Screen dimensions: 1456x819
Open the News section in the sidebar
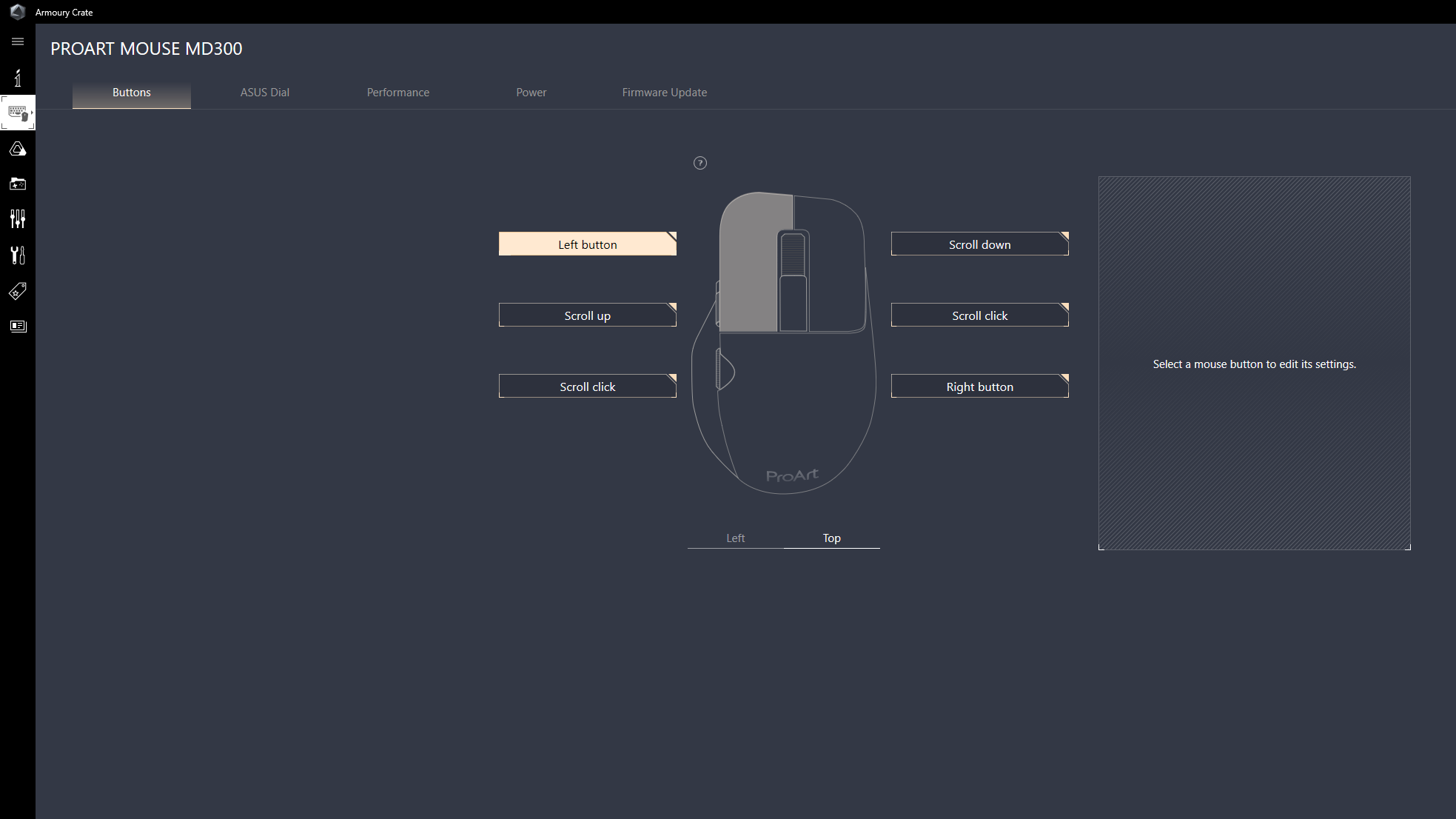click(17, 326)
